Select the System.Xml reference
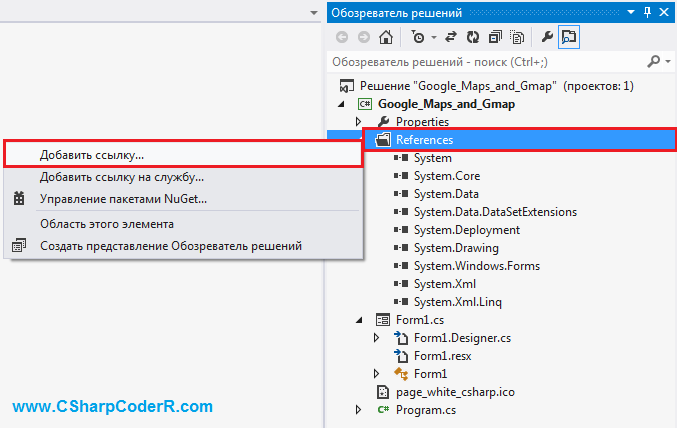 [x=445, y=284]
